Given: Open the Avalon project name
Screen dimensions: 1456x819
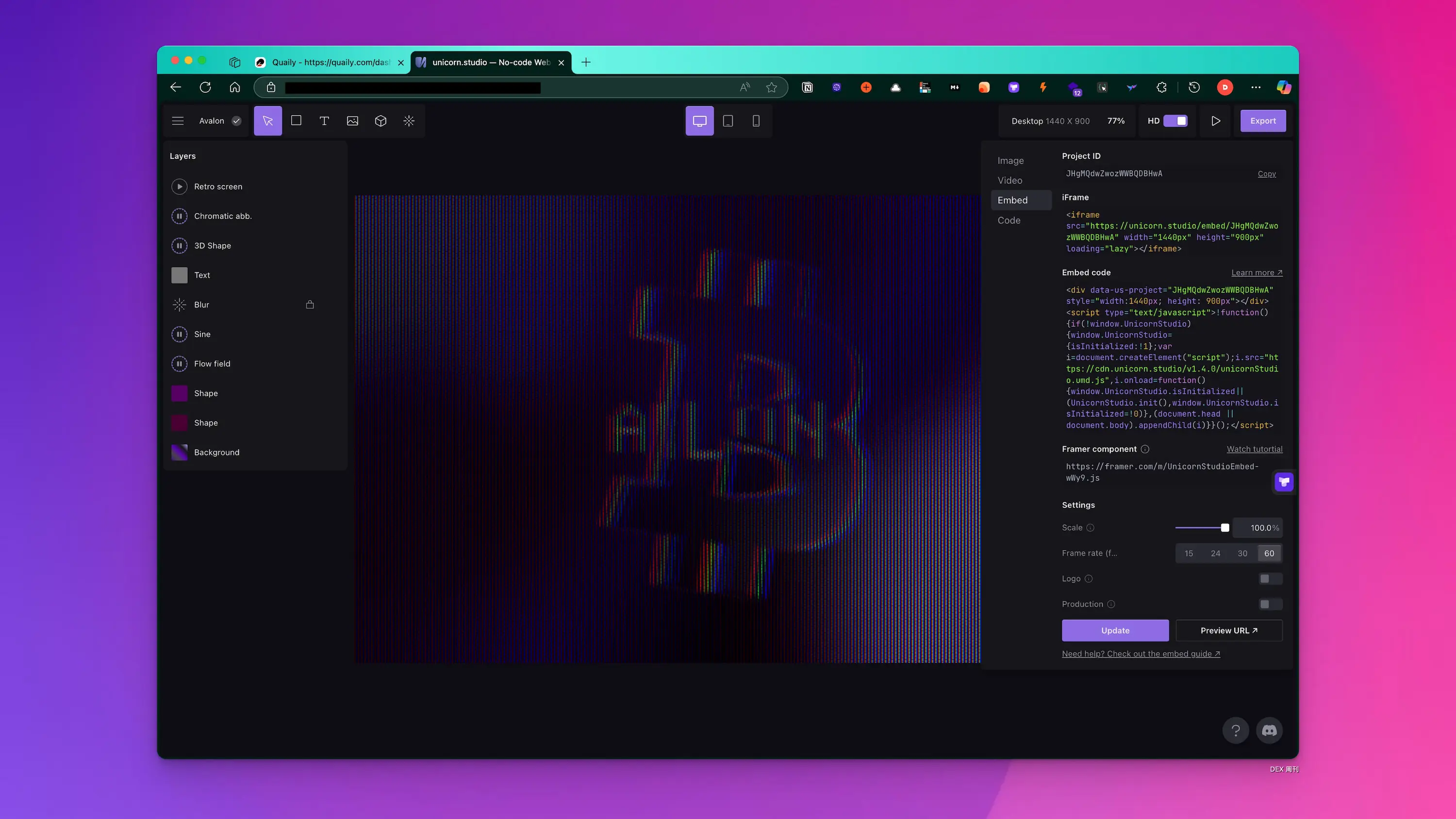Looking at the screenshot, I should pos(212,121).
